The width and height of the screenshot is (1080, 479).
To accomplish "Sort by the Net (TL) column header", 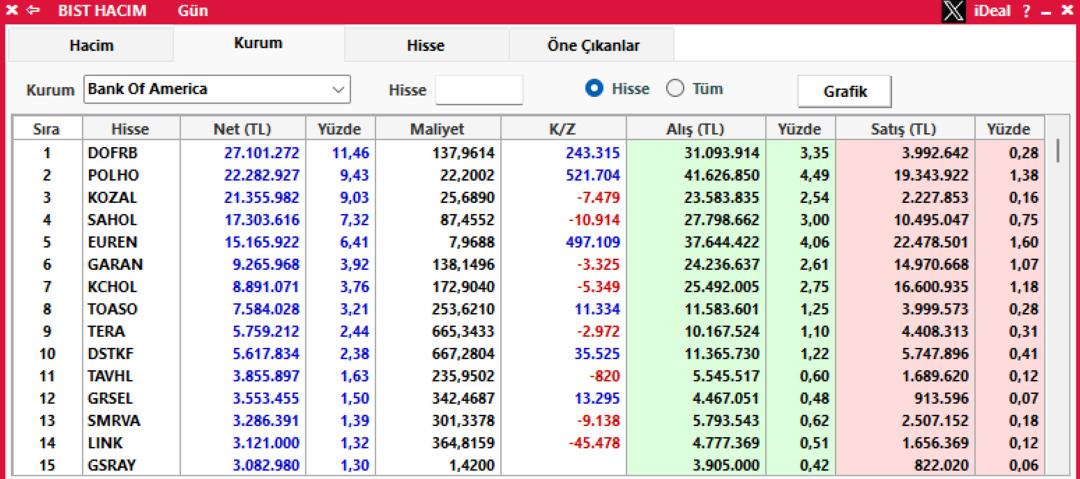I will pyautogui.click(x=242, y=129).
